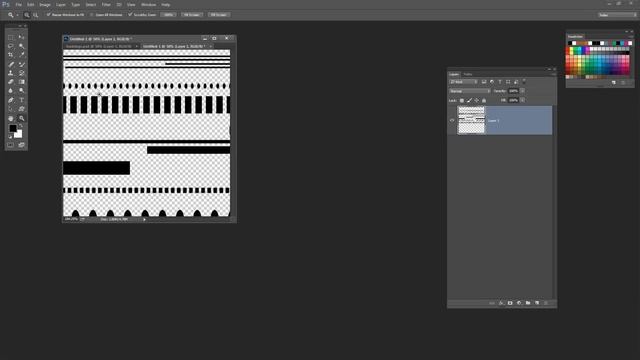
Task: Switch to the Paths tab
Action: click(x=468, y=74)
